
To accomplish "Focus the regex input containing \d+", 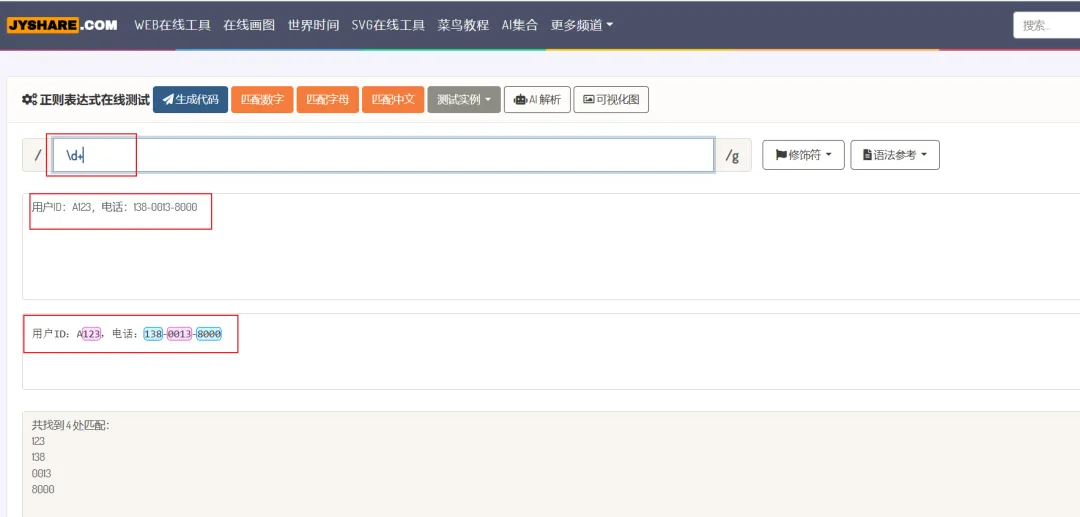I will coord(384,155).
